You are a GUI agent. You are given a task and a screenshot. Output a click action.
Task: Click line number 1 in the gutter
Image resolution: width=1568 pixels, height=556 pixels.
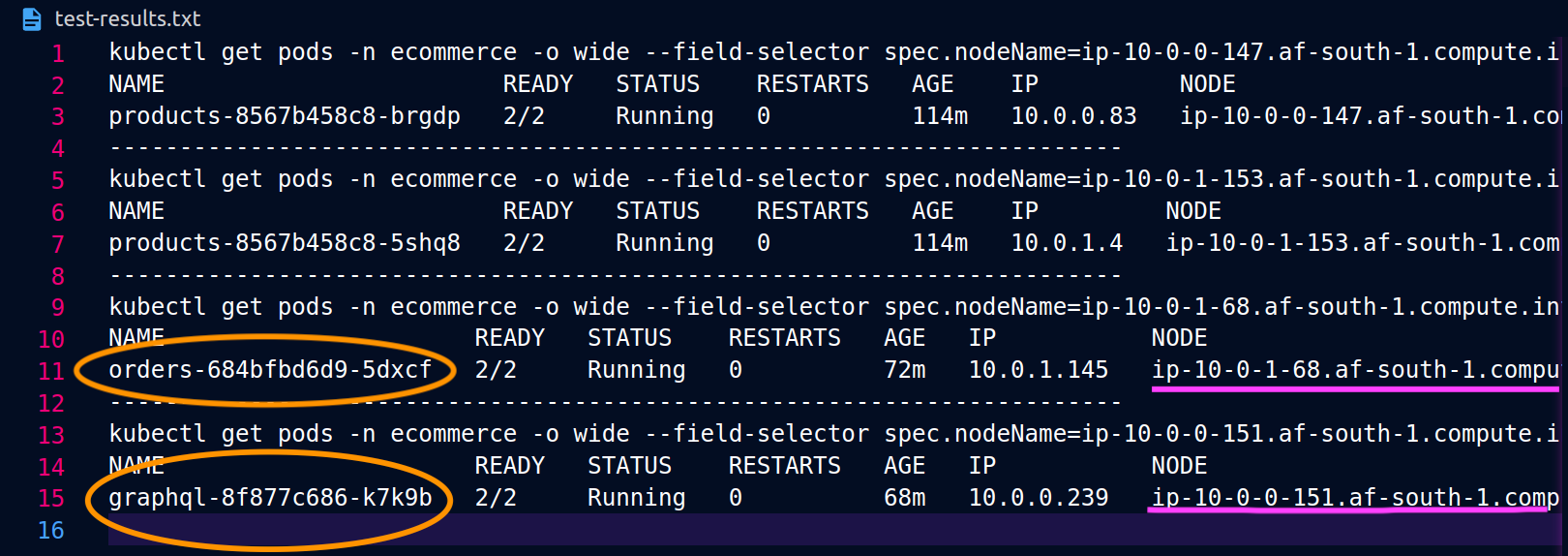pos(58,53)
